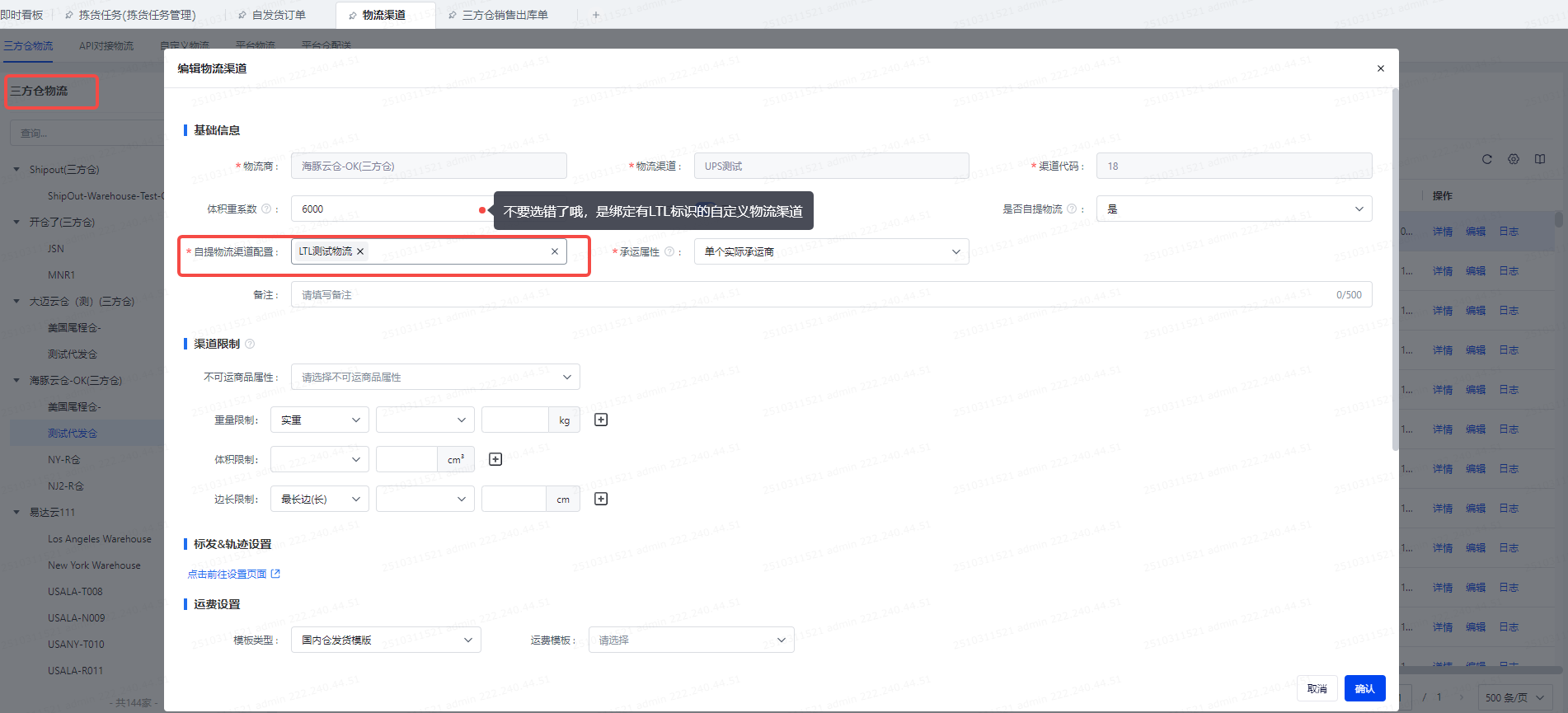Switch to the 即时看板 tab
The image size is (1568, 713).
(22, 15)
